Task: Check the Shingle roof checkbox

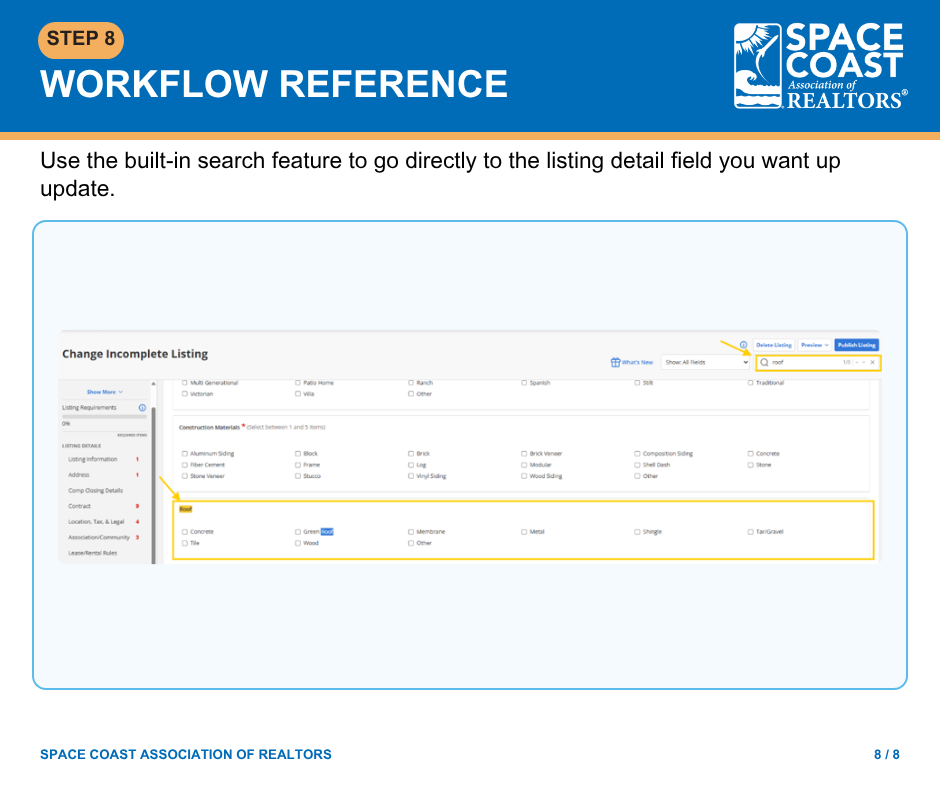Action: pos(637,532)
